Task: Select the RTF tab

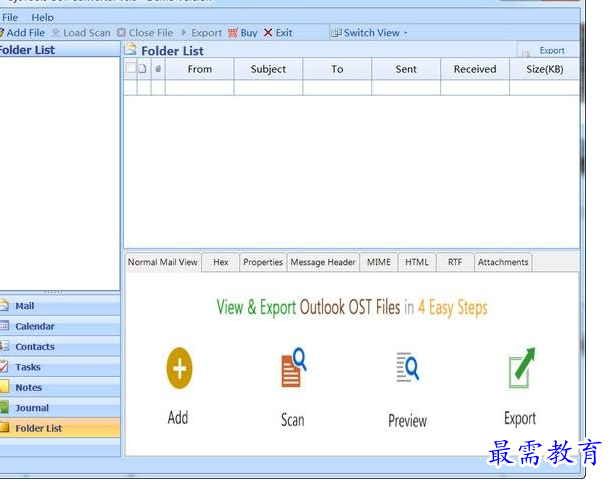Action: coord(455,262)
